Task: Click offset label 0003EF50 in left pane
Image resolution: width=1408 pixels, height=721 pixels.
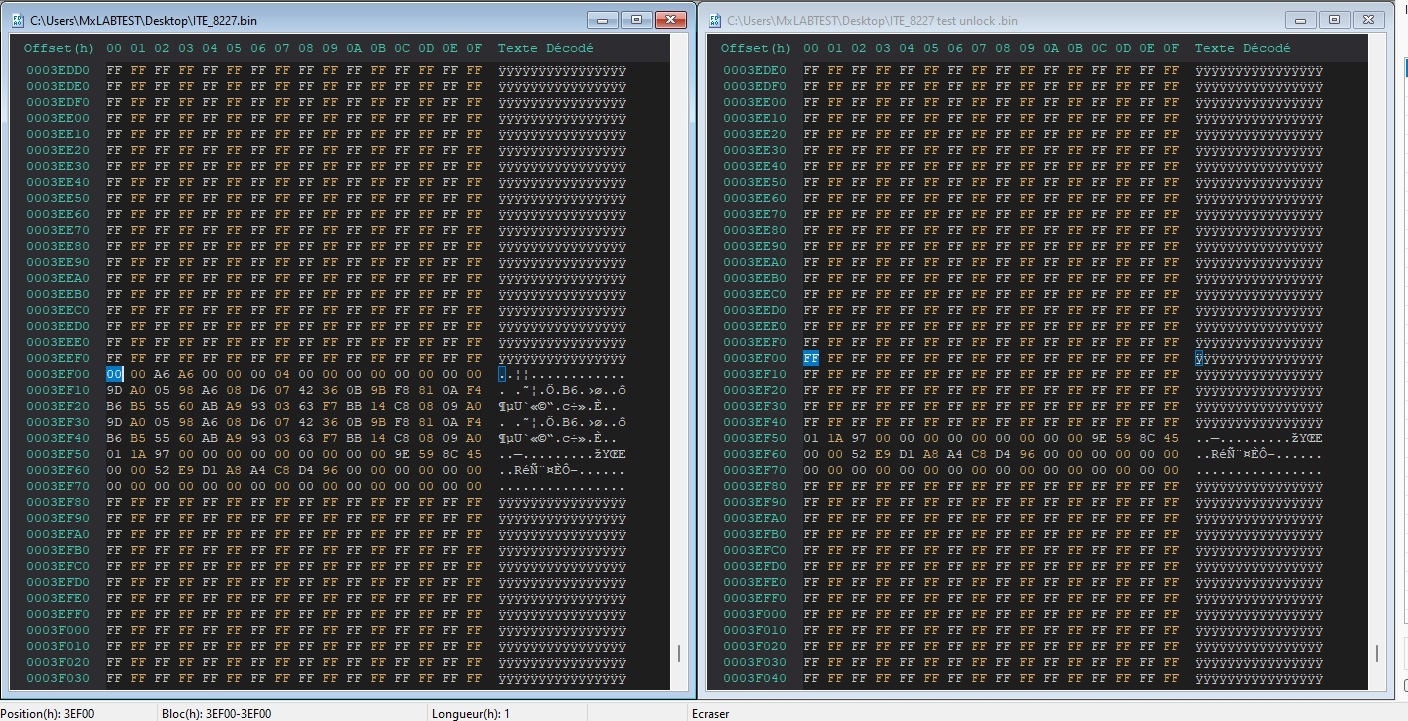Action: point(58,454)
